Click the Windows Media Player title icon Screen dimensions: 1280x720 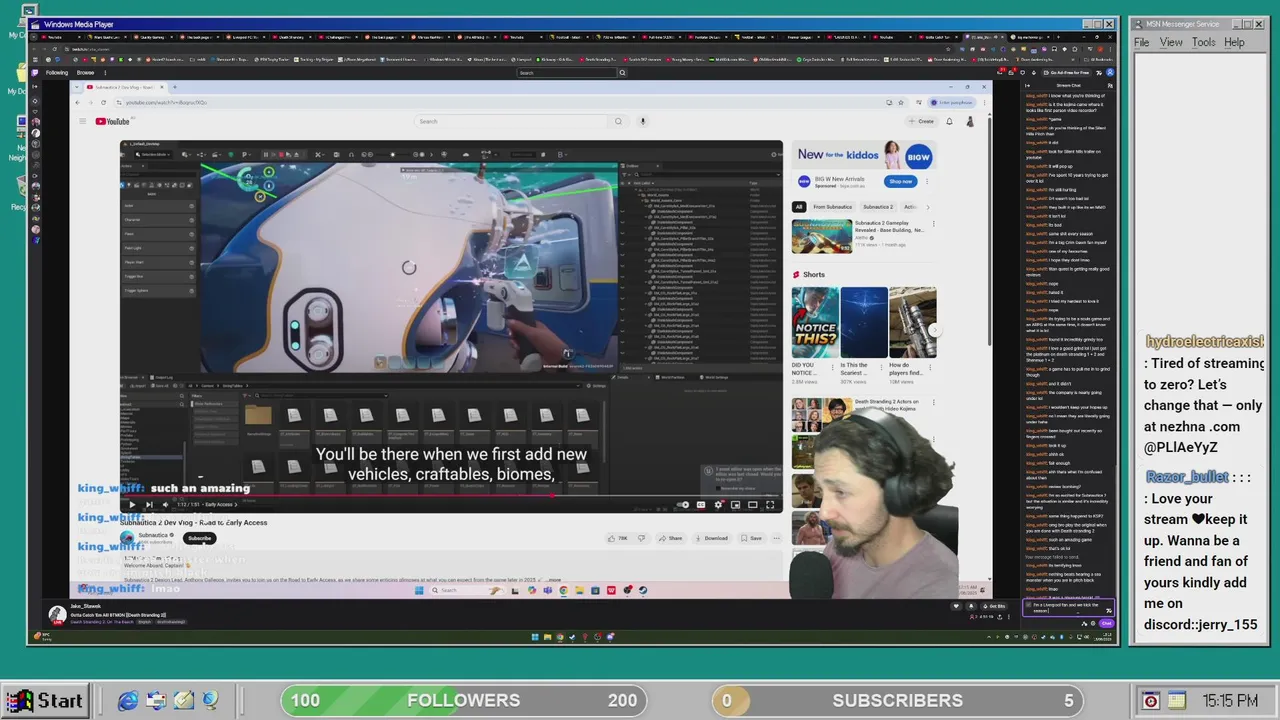(x=36, y=24)
